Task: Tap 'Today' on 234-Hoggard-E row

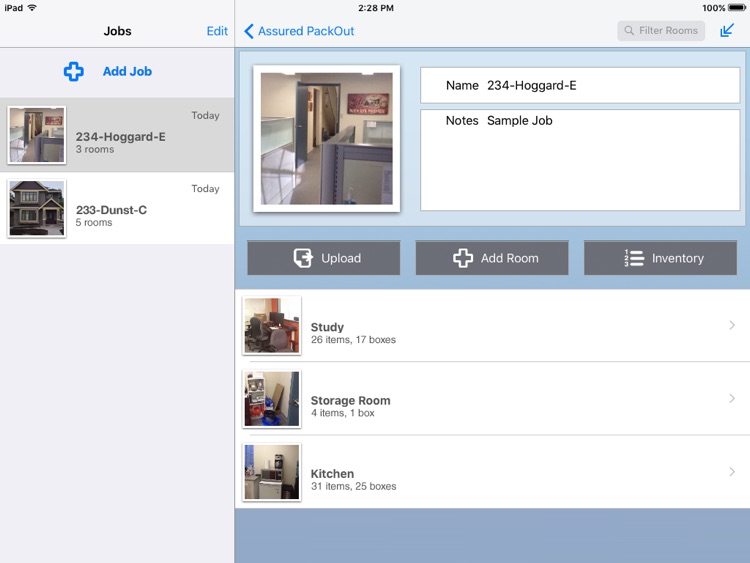Action: click(x=205, y=115)
